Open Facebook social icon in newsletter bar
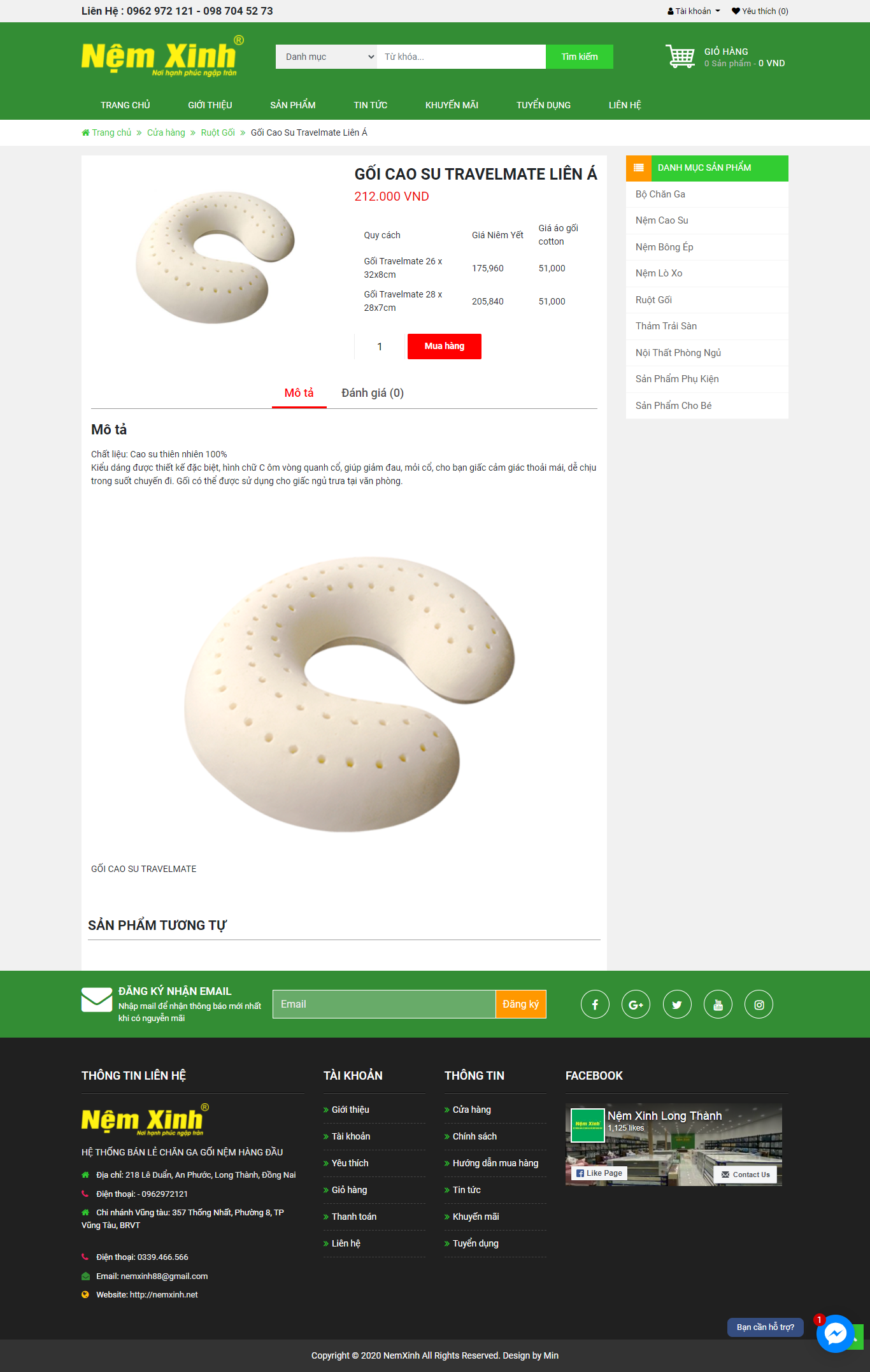 point(595,1004)
